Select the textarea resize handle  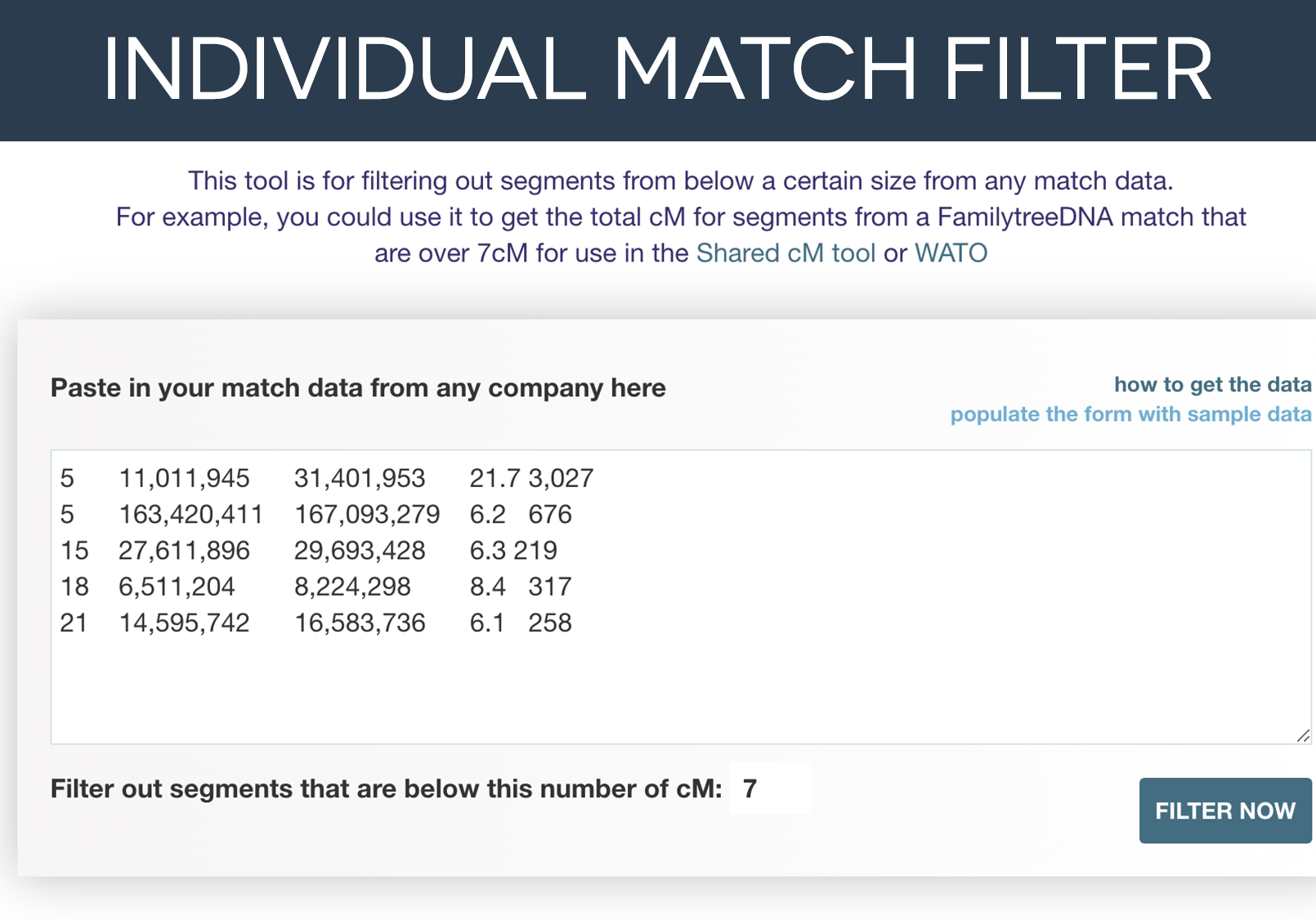click(1305, 737)
